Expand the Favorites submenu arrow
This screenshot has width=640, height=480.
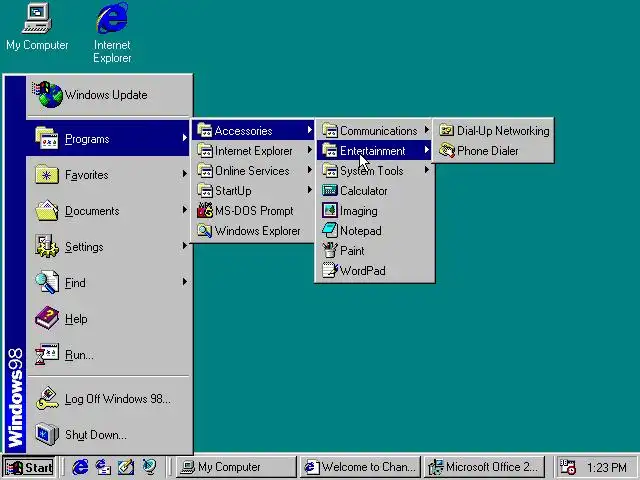pyautogui.click(x=184, y=174)
